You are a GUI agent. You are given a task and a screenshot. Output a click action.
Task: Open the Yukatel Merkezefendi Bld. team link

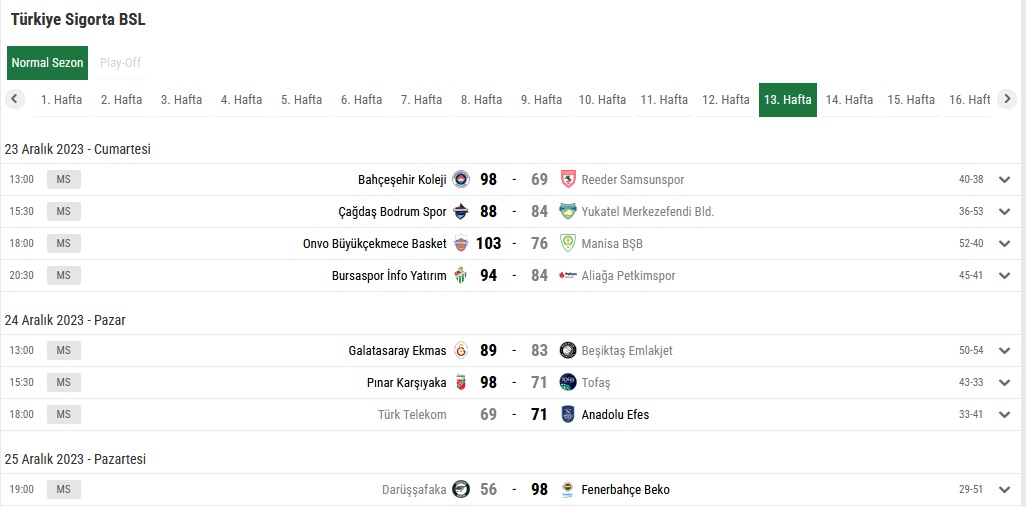pyautogui.click(x=647, y=212)
